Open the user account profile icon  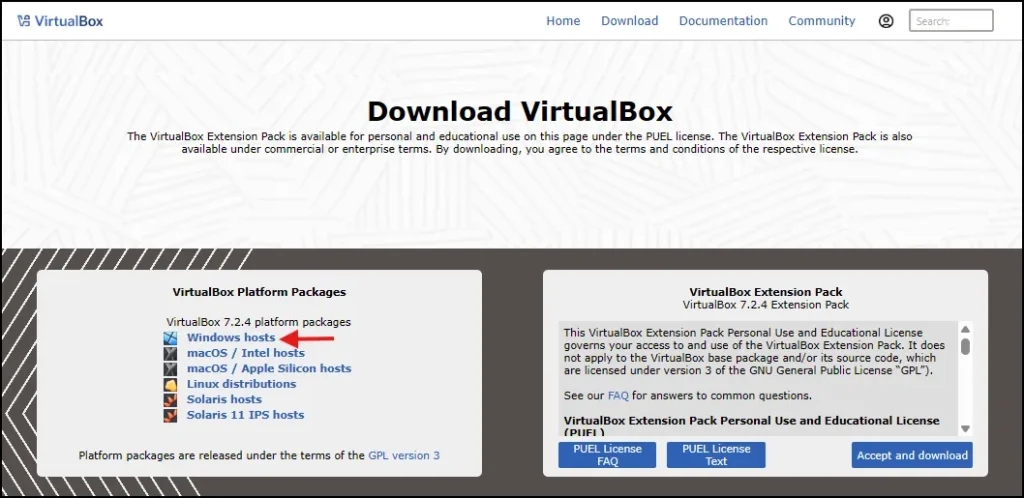point(886,21)
